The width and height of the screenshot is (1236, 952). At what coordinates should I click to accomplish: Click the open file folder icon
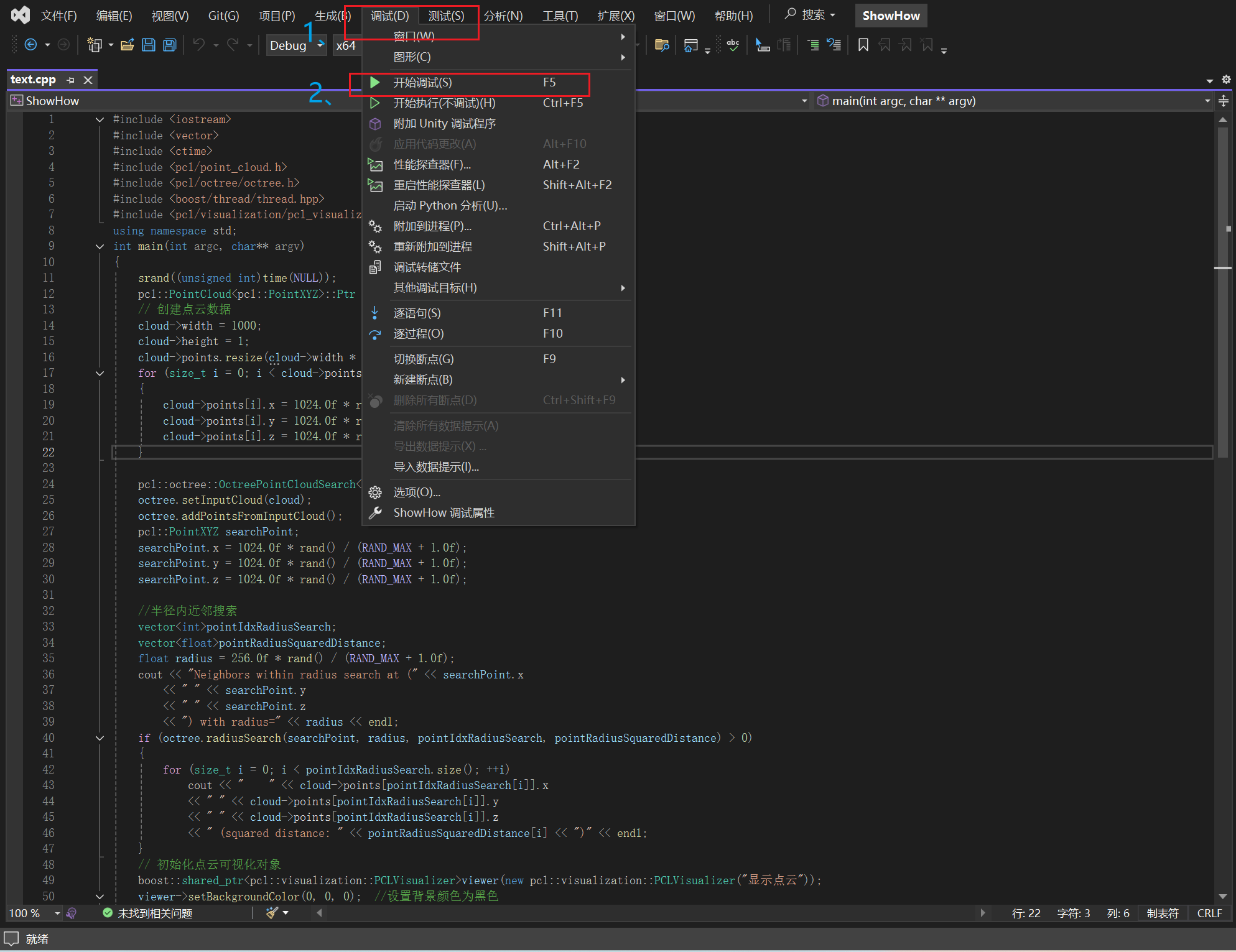point(128,45)
